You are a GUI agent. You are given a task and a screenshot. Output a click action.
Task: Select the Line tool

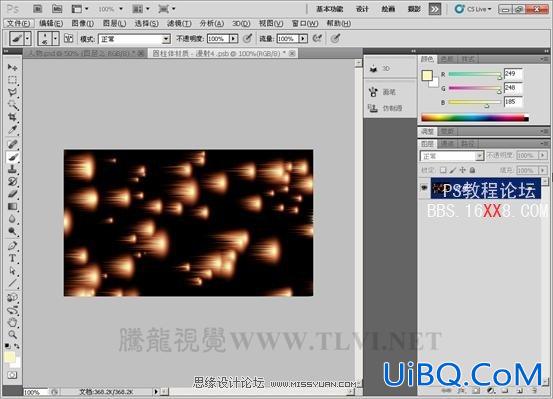pos(12,283)
